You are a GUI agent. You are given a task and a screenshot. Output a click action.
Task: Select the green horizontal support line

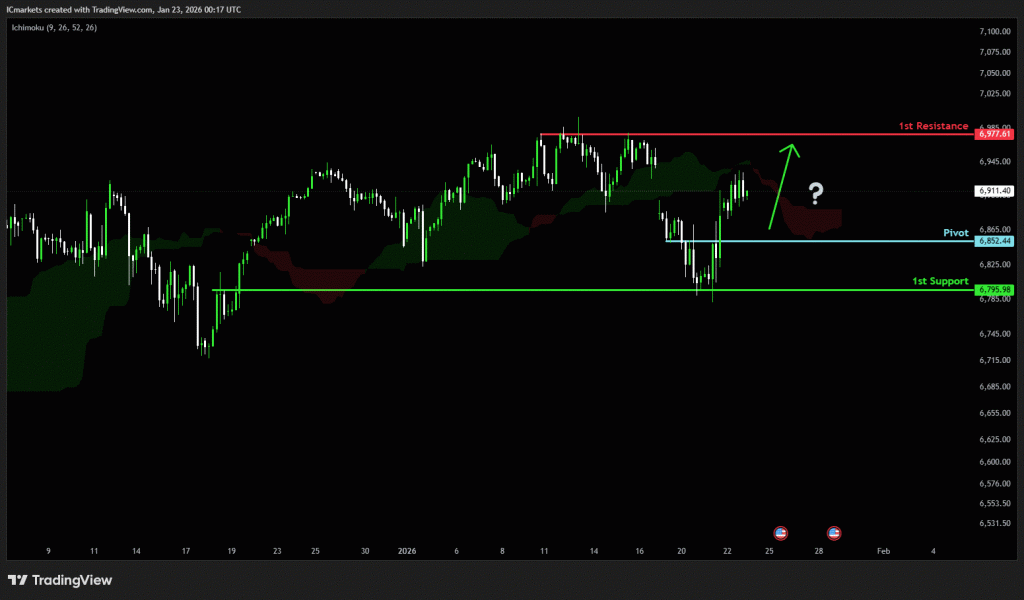[500, 290]
